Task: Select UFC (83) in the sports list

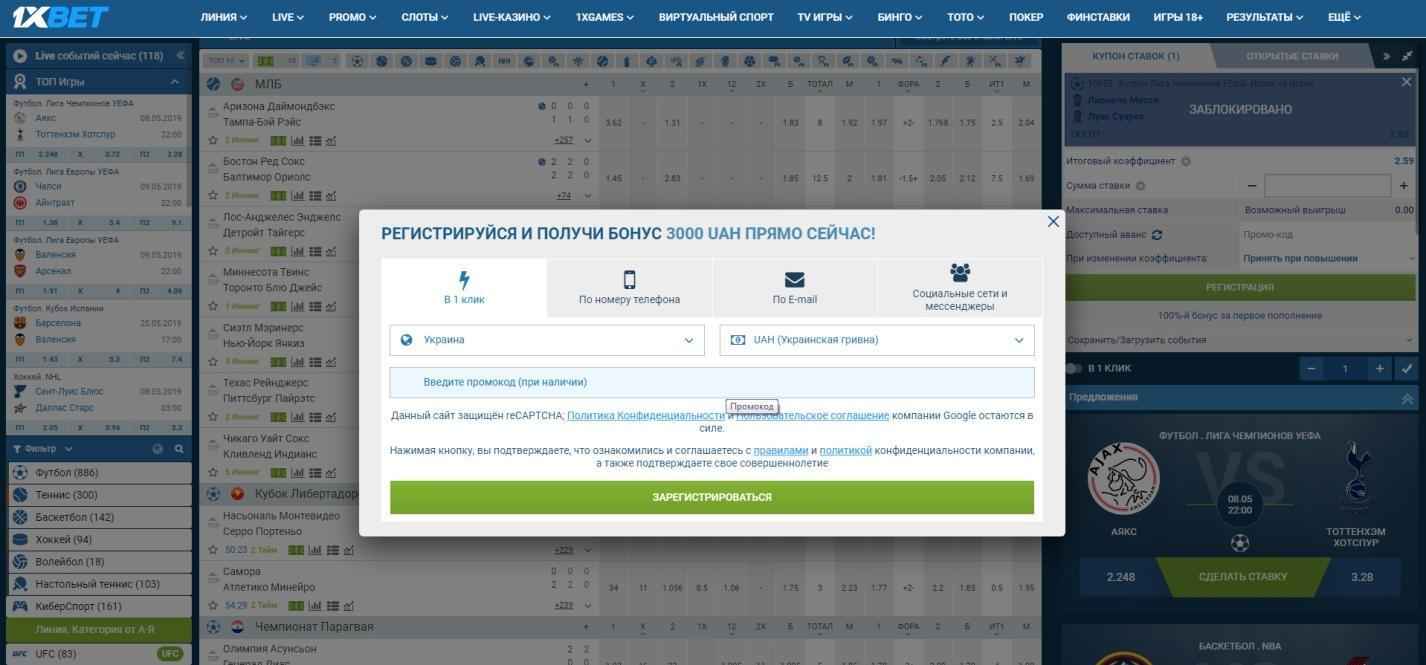Action: point(98,654)
